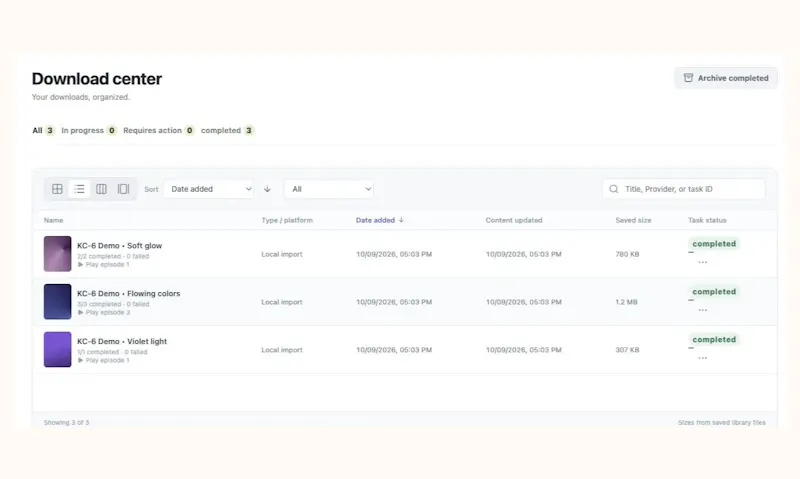This screenshot has height=479, width=800.
Task: Play episode 1 of Violet light
Action: (x=104, y=361)
